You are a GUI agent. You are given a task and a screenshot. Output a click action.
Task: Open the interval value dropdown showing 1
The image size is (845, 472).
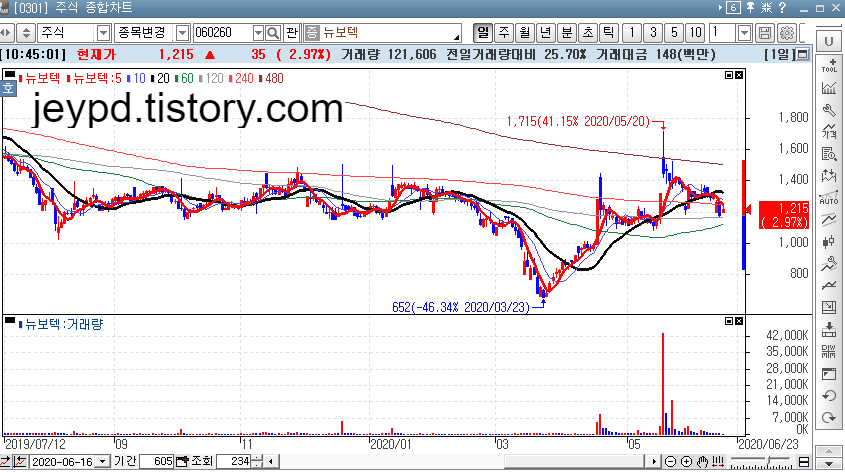point(744,33)
